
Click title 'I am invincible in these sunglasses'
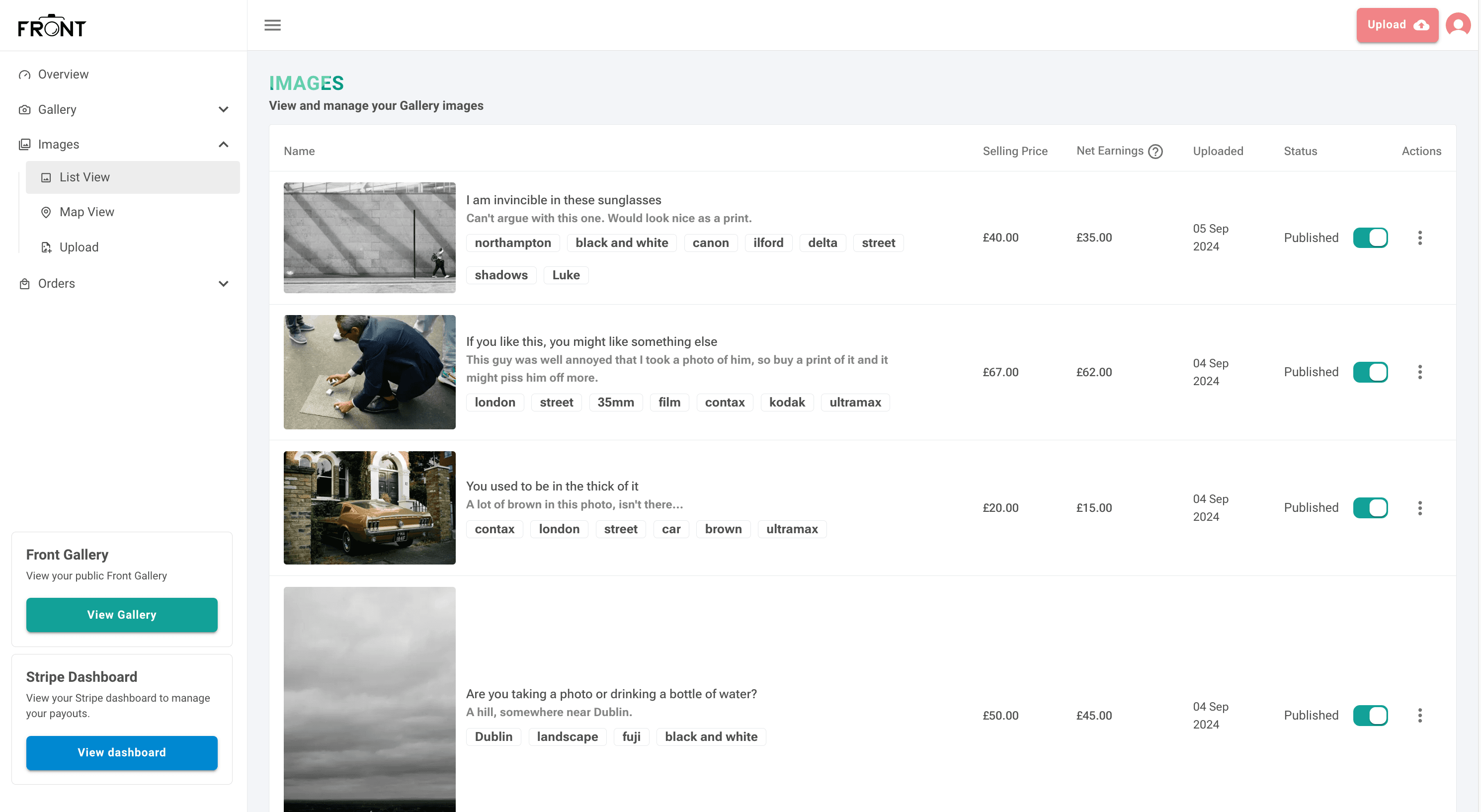click(x=564, y=200)
